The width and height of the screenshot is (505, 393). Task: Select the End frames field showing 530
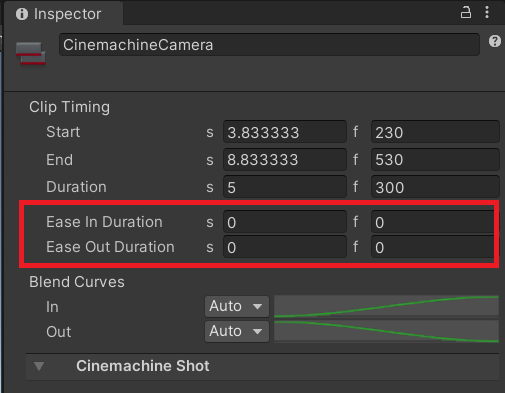click(435, 159)
